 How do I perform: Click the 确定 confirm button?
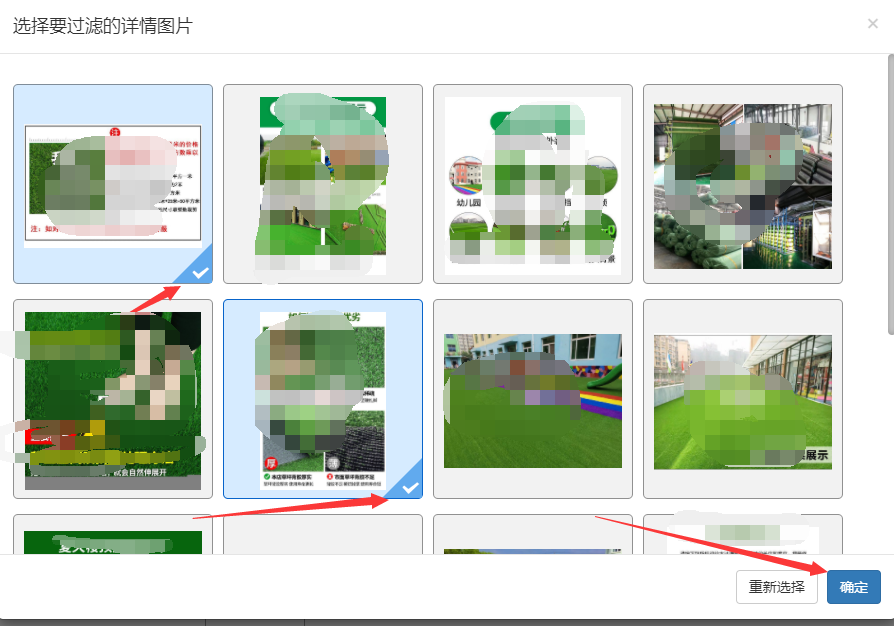853,587
